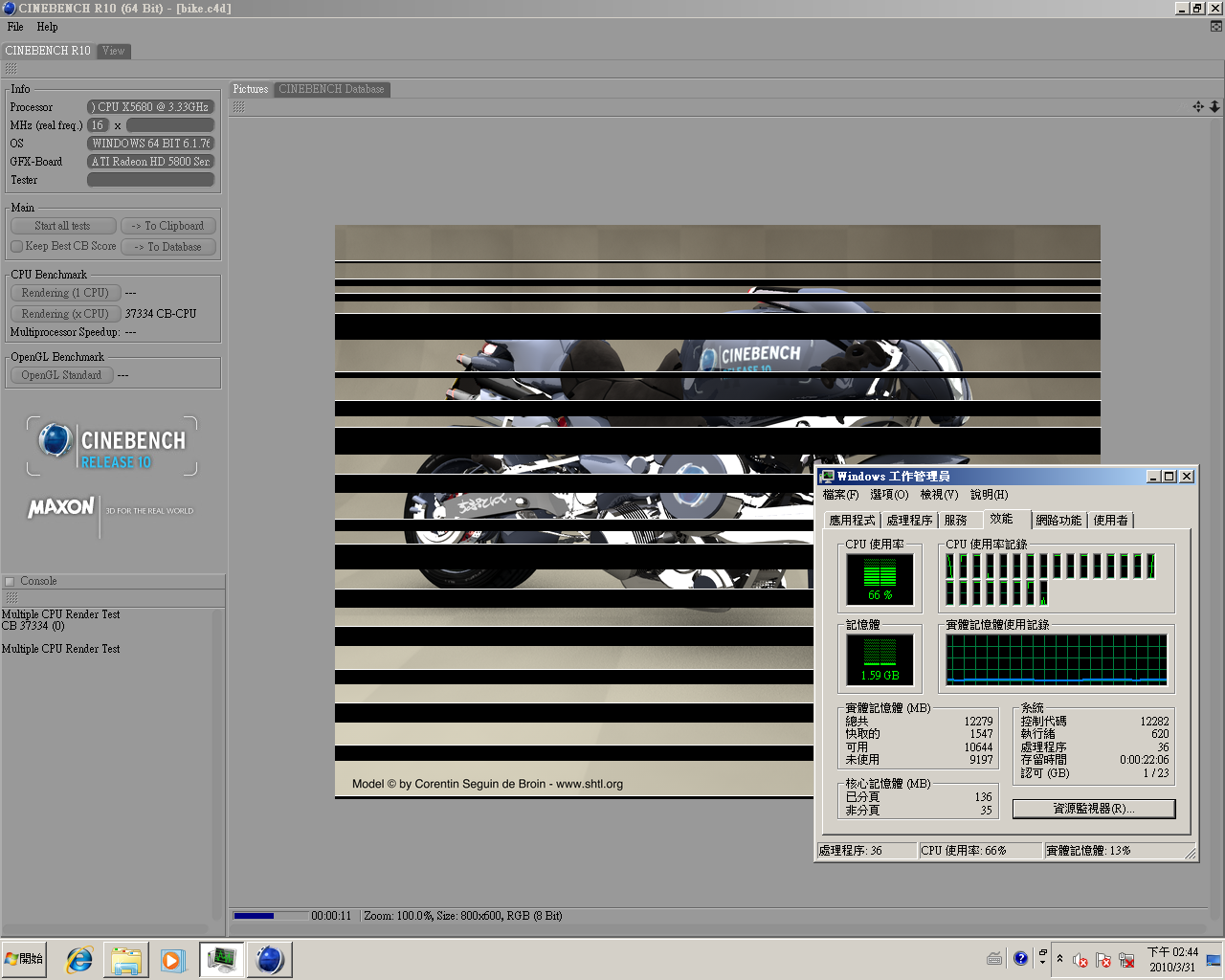The width and height of the screenshot is (1225, 980).
Task: Click the volume speaker tray icon
Action: (x=1080, y=960)
